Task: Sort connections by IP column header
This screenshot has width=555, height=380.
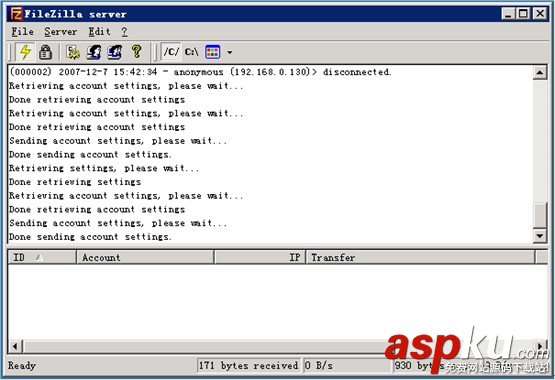Action: click(x=260, y=257)
